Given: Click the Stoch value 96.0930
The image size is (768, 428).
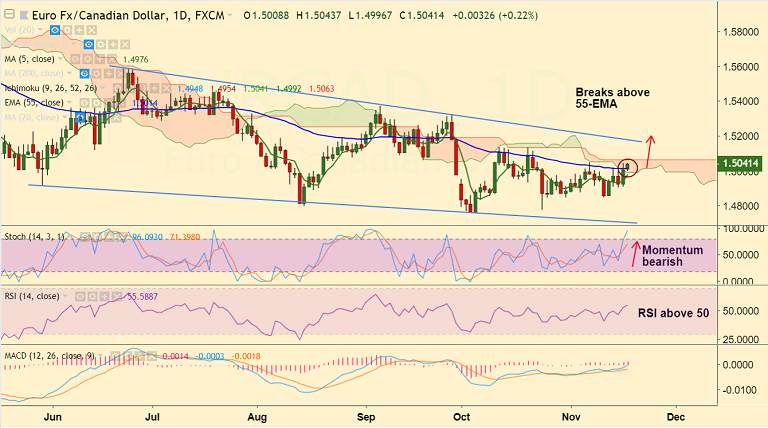Looking at the screenshot, I should coord(147,237).
